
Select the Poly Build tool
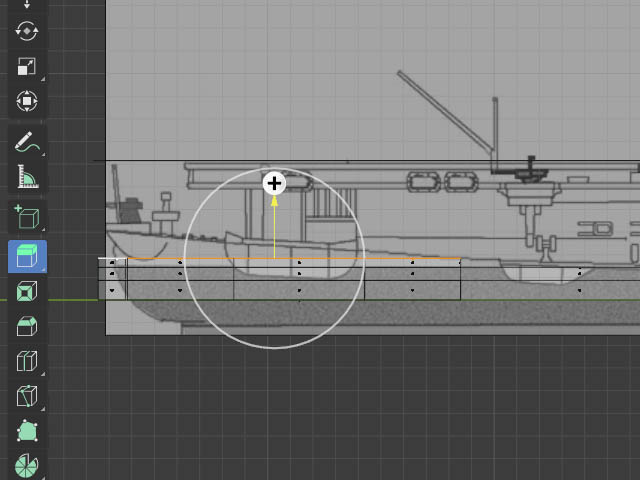pyautogui.click(x=27, y=431)
